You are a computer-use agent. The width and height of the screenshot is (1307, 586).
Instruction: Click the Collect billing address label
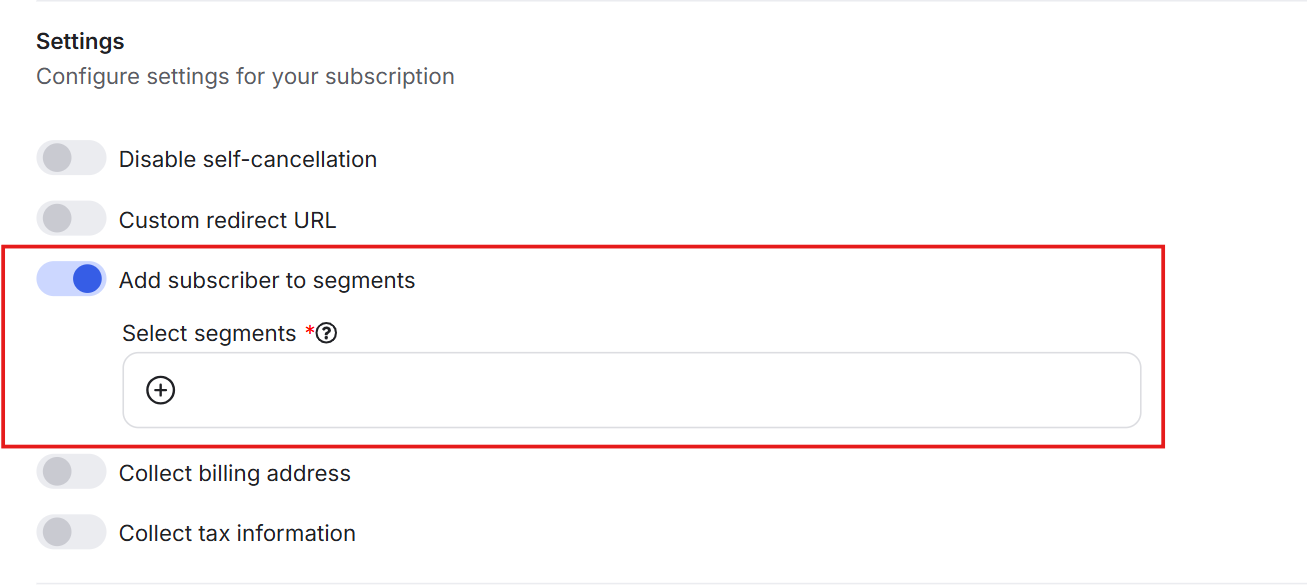coord(235,473)
